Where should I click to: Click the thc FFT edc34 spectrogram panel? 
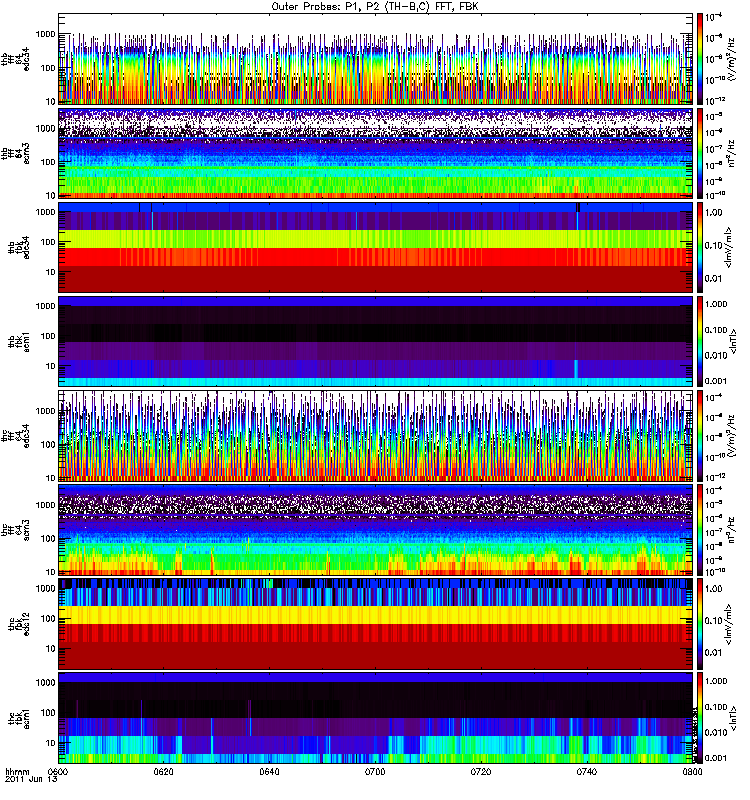point(375,434)
